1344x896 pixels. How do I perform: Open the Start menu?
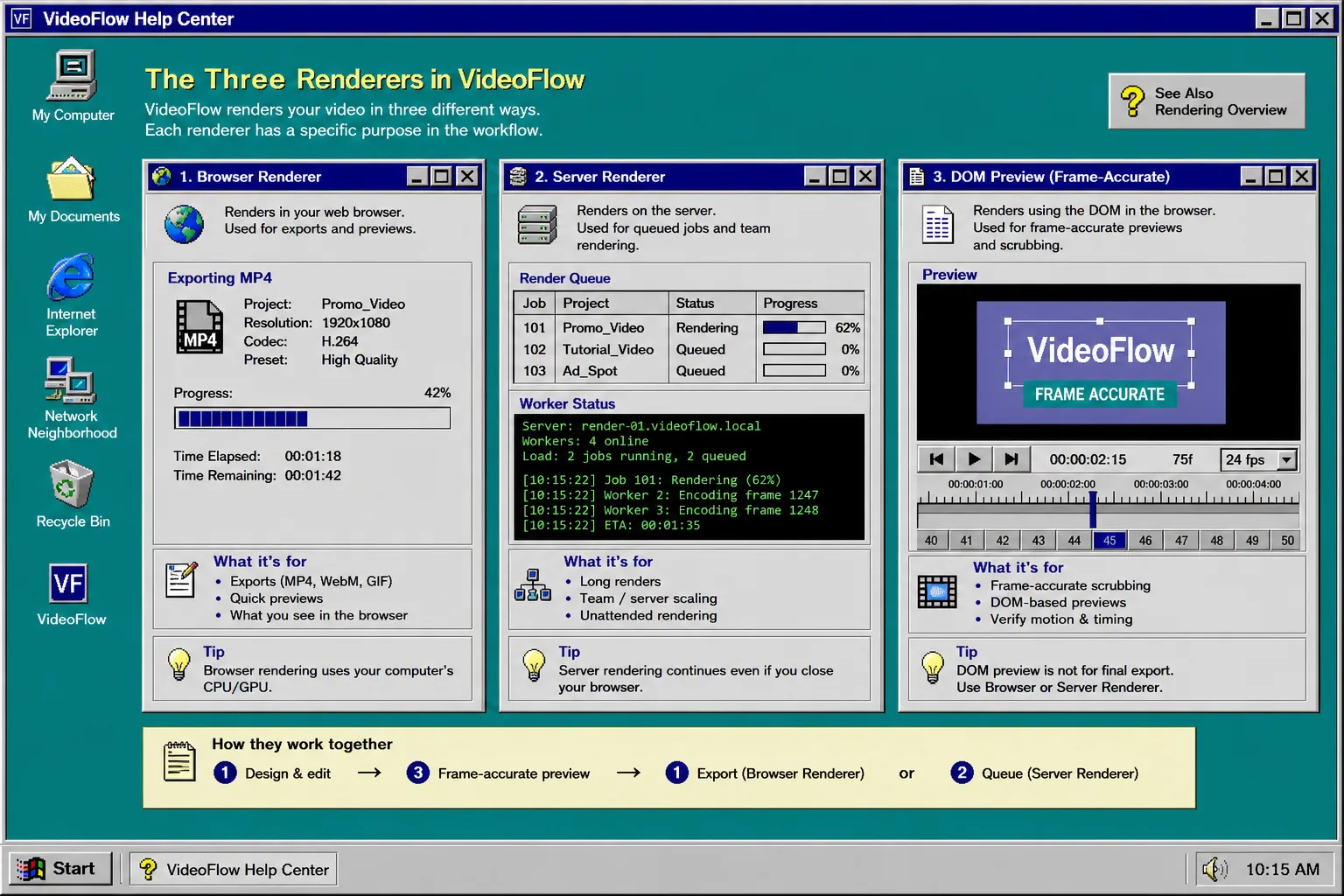[60, 868]
